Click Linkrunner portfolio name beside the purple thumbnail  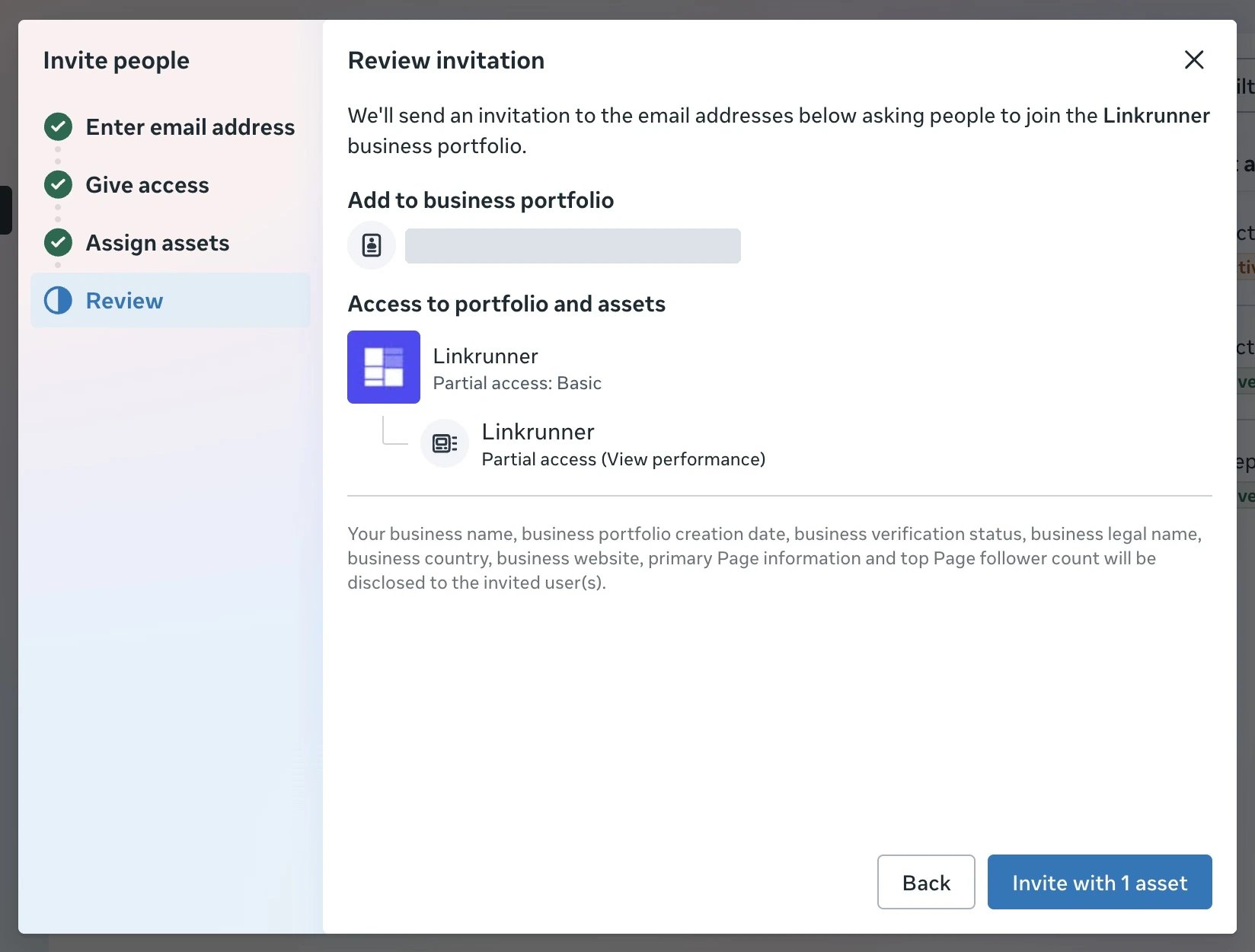point(485,356)
